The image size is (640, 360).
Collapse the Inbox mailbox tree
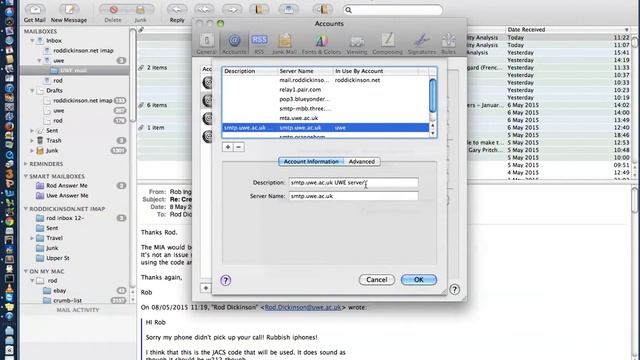click(32, 41)
